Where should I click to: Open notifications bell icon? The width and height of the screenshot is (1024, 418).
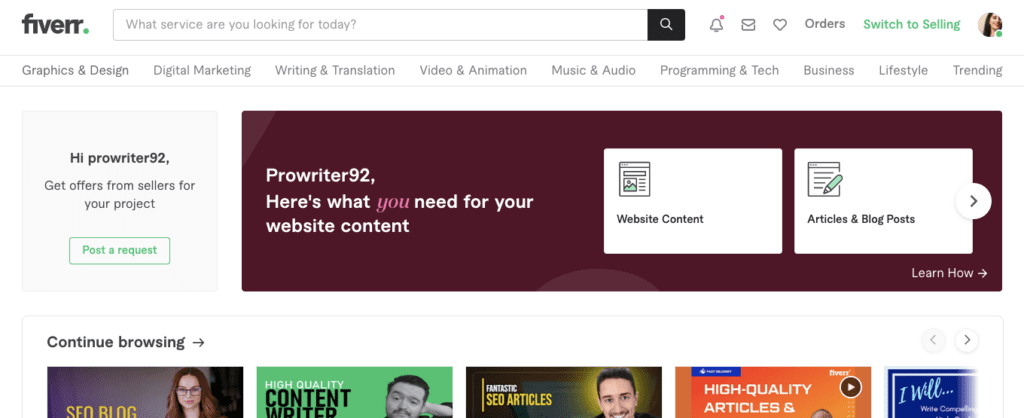[x=716, y=25]
